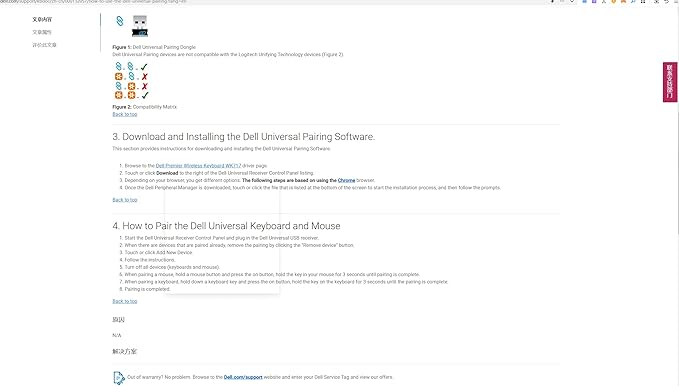Click the out of warranty document icon
This screenshot has height=386, width=679.
click(118, 377)
